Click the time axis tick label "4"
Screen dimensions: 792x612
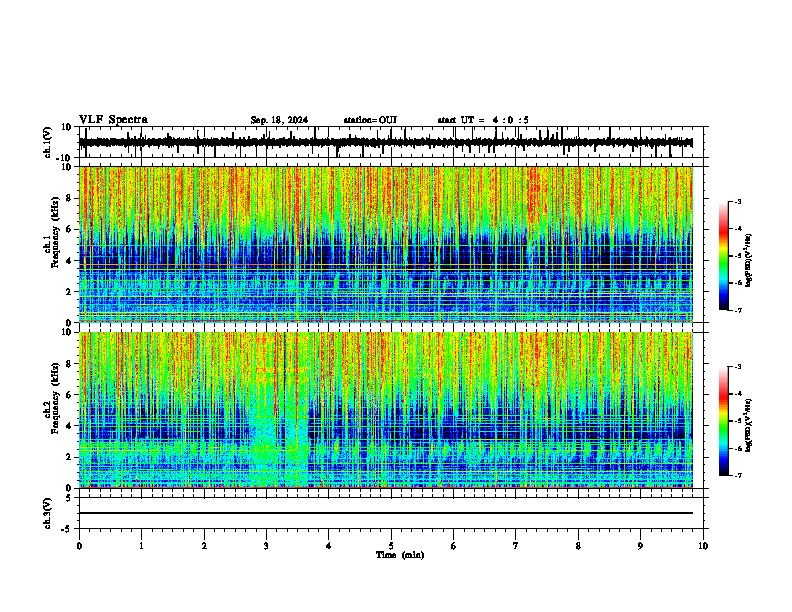pos(328,546)
